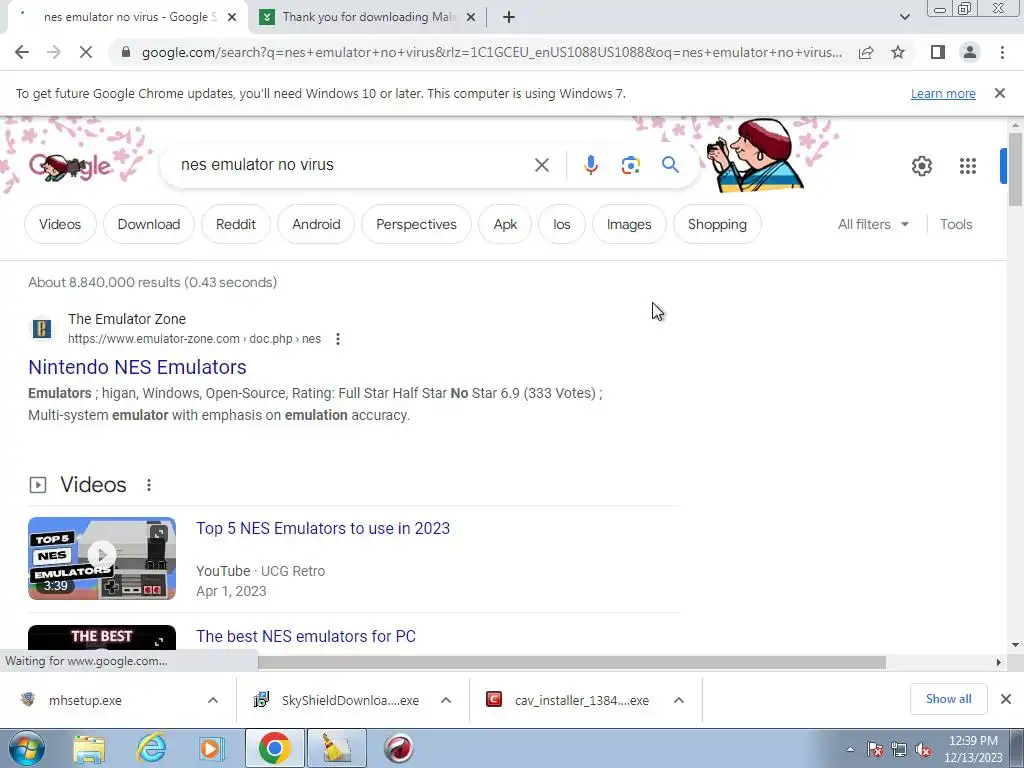Click the vertical page scrollbar thumb

point(1015,168)
